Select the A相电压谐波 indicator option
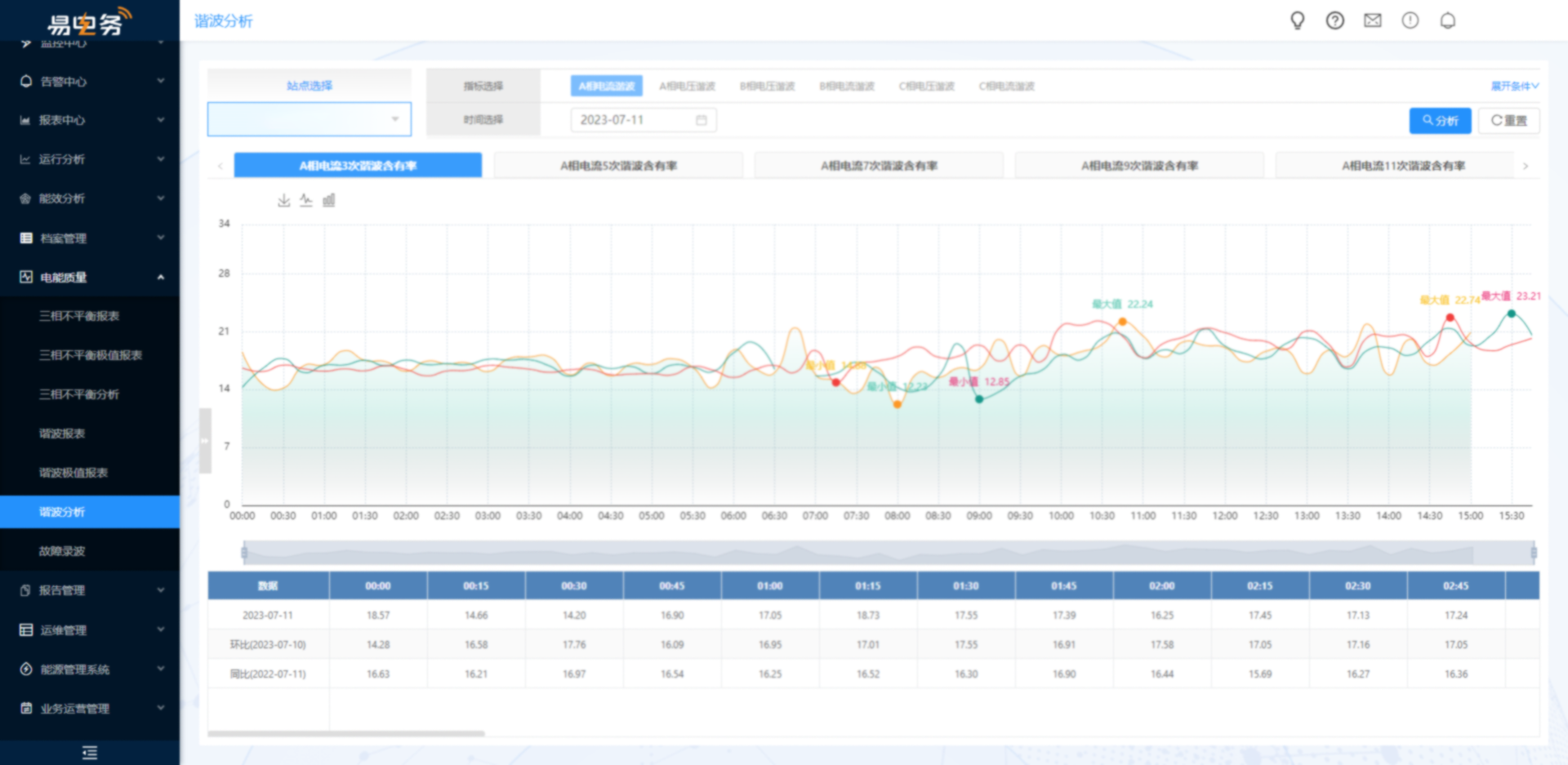The height and width of the screenshot is (765, 1568). (687, 86)
